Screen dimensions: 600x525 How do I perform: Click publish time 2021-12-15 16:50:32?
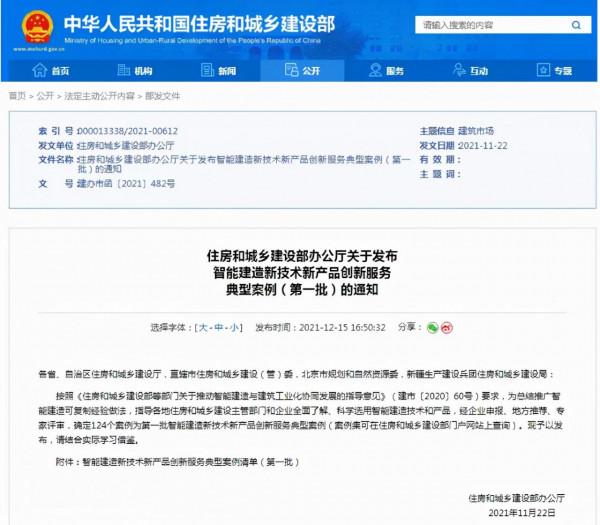click(x=342, y=328)
